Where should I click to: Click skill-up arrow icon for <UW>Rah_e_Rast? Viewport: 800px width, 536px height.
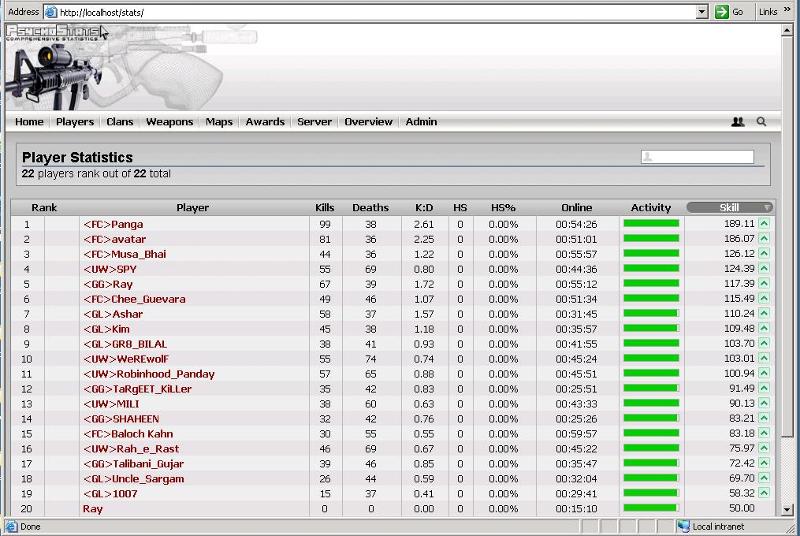click(764, 448)
